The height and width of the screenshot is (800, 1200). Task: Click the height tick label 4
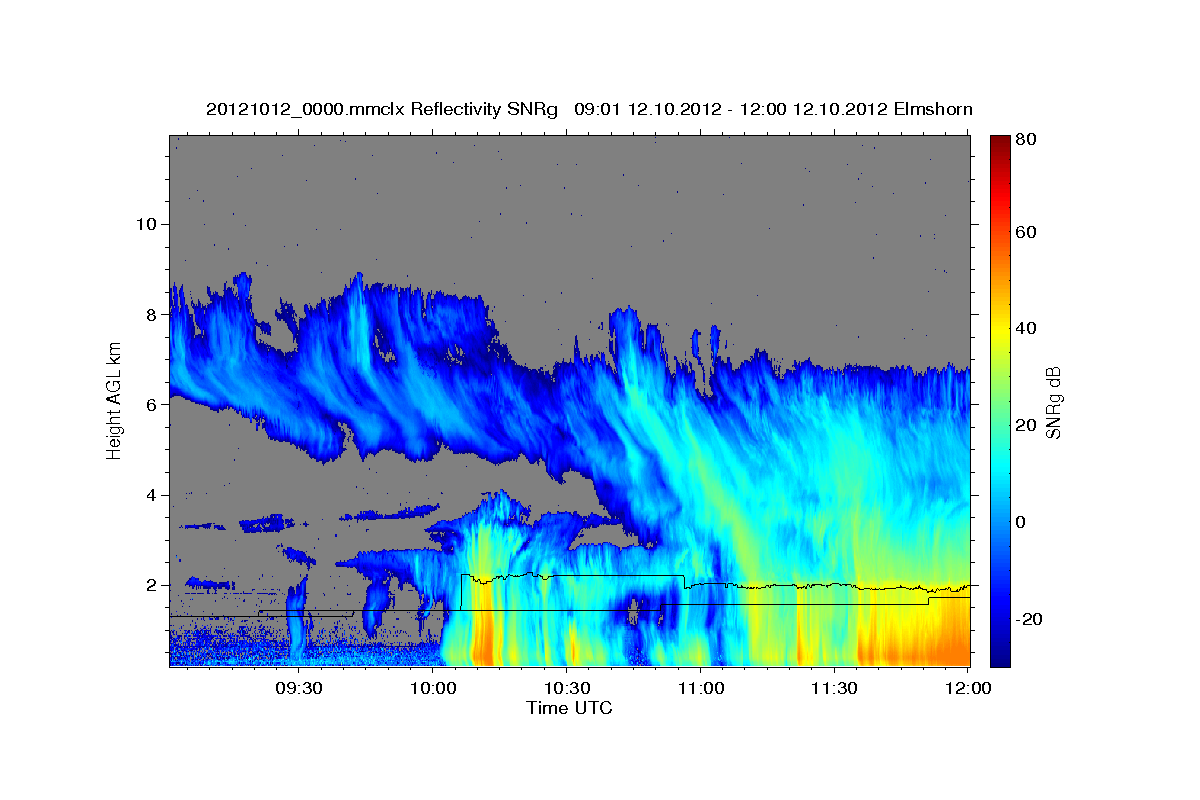[x=152, y=495]
